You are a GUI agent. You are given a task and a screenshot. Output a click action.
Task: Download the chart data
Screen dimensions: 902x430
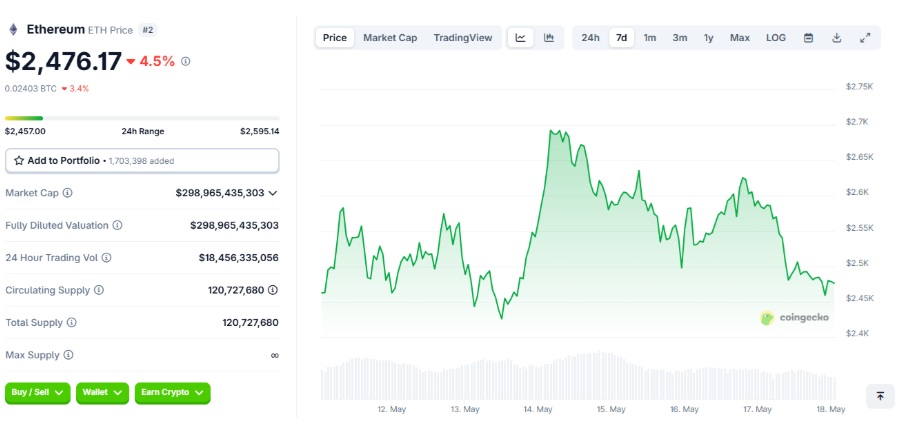tap(837, 38)
